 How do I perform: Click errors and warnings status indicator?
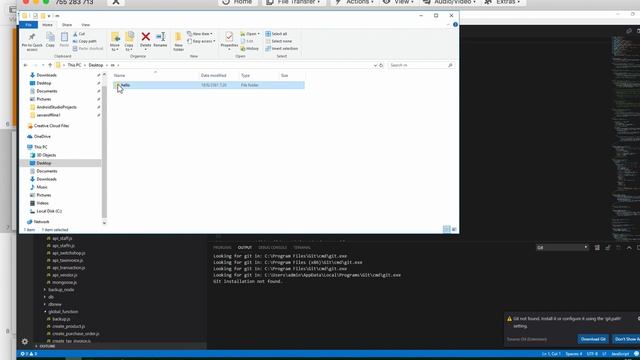pyautogui.click(x=29, y=354)
